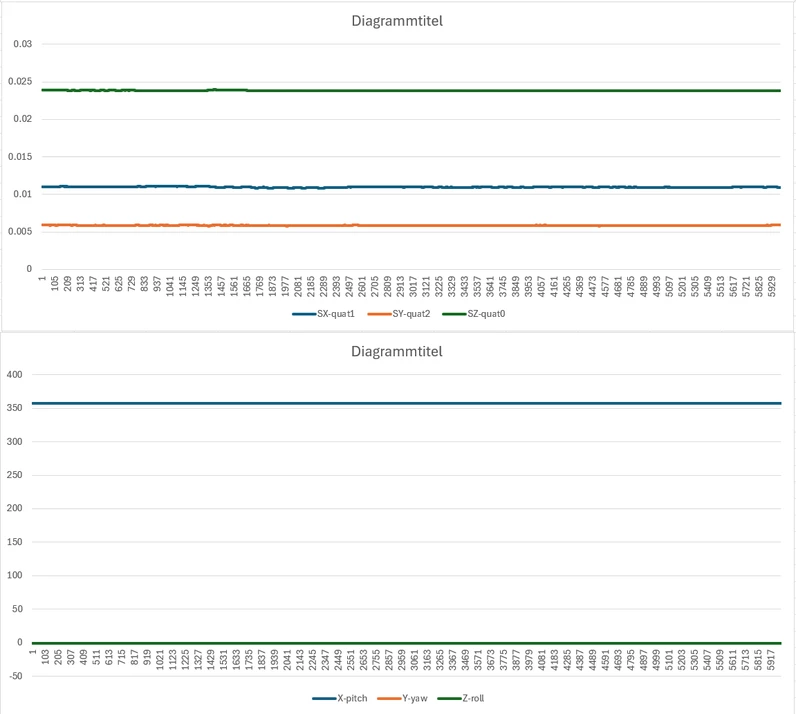Click the 300 axis label

15,441
